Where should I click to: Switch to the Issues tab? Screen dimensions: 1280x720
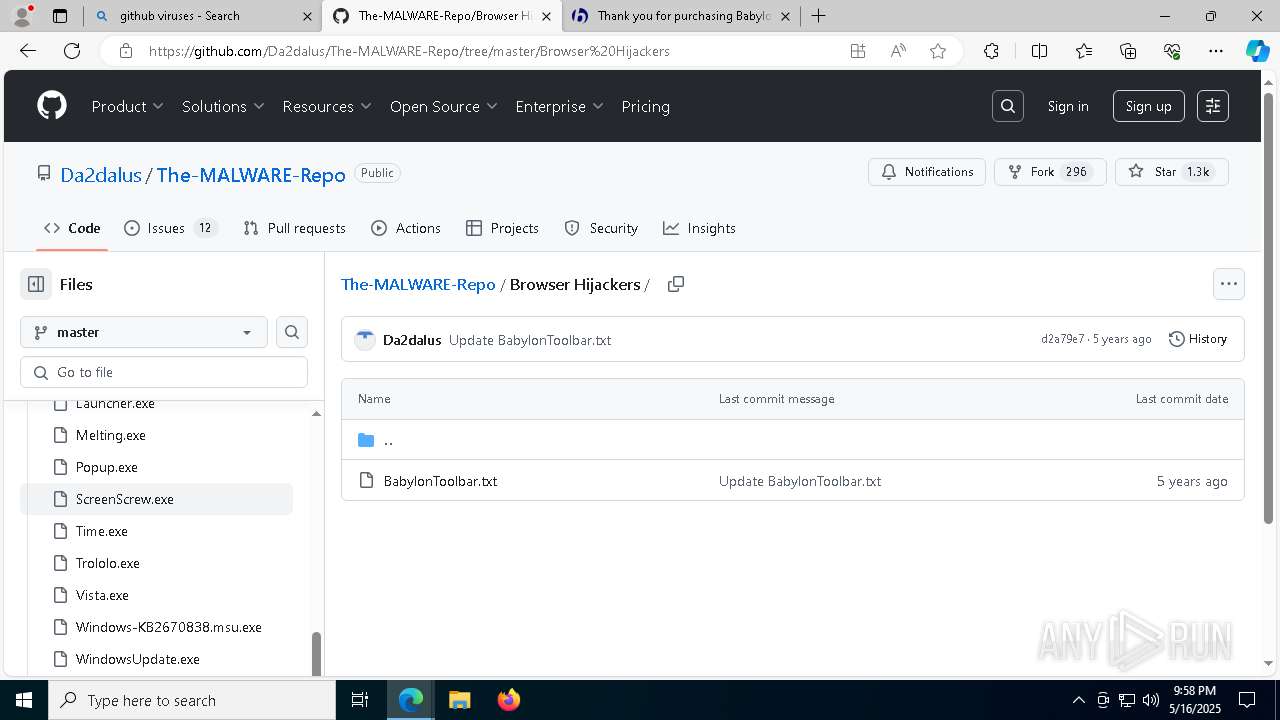coord(170,228)
